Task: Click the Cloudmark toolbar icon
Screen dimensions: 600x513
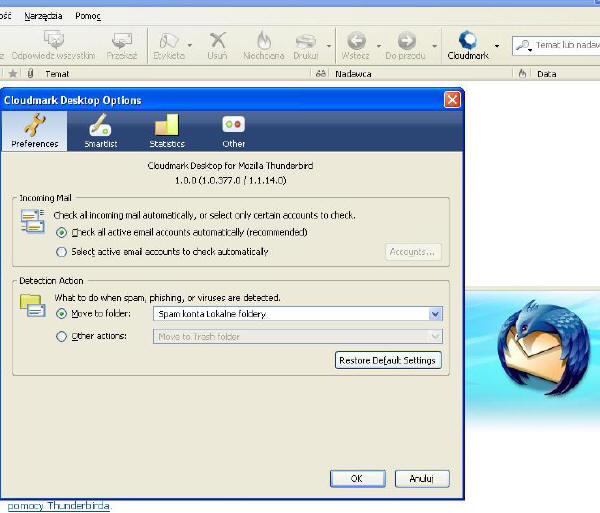Action: click(468, 45)
